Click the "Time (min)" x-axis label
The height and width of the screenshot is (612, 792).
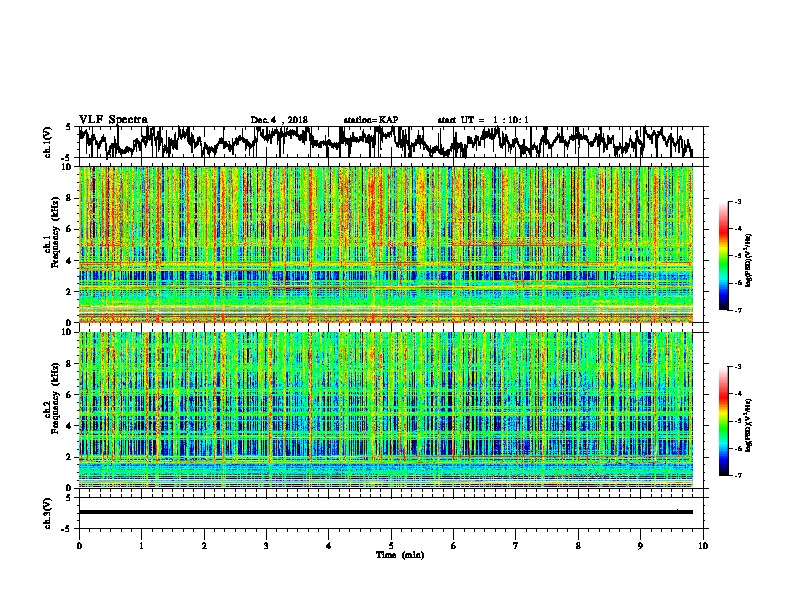pyautogui.click(x=400, y=555)
